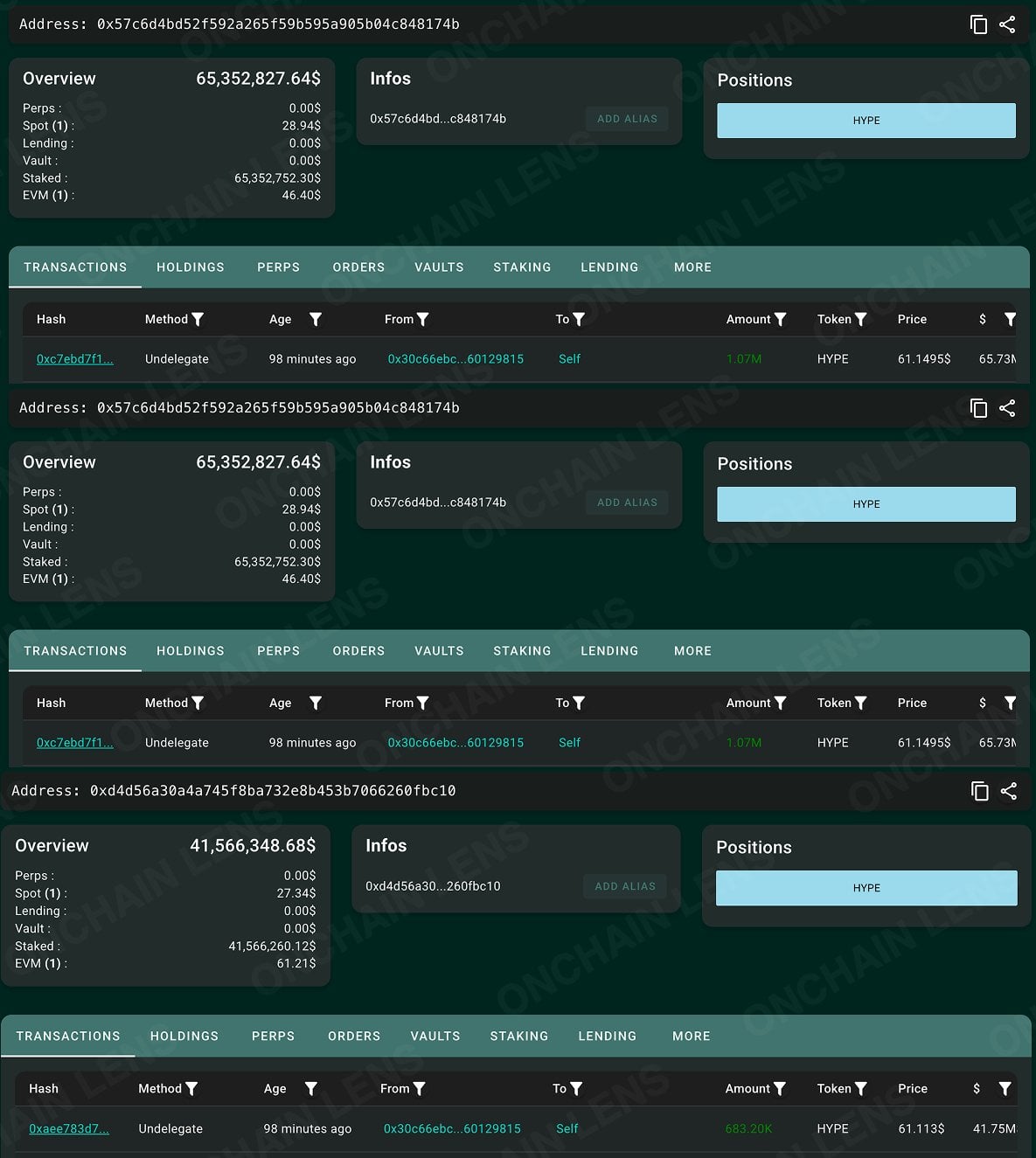Filter the Age column in bottom table
1036x1158 pixels.
tap(310, 1089)
